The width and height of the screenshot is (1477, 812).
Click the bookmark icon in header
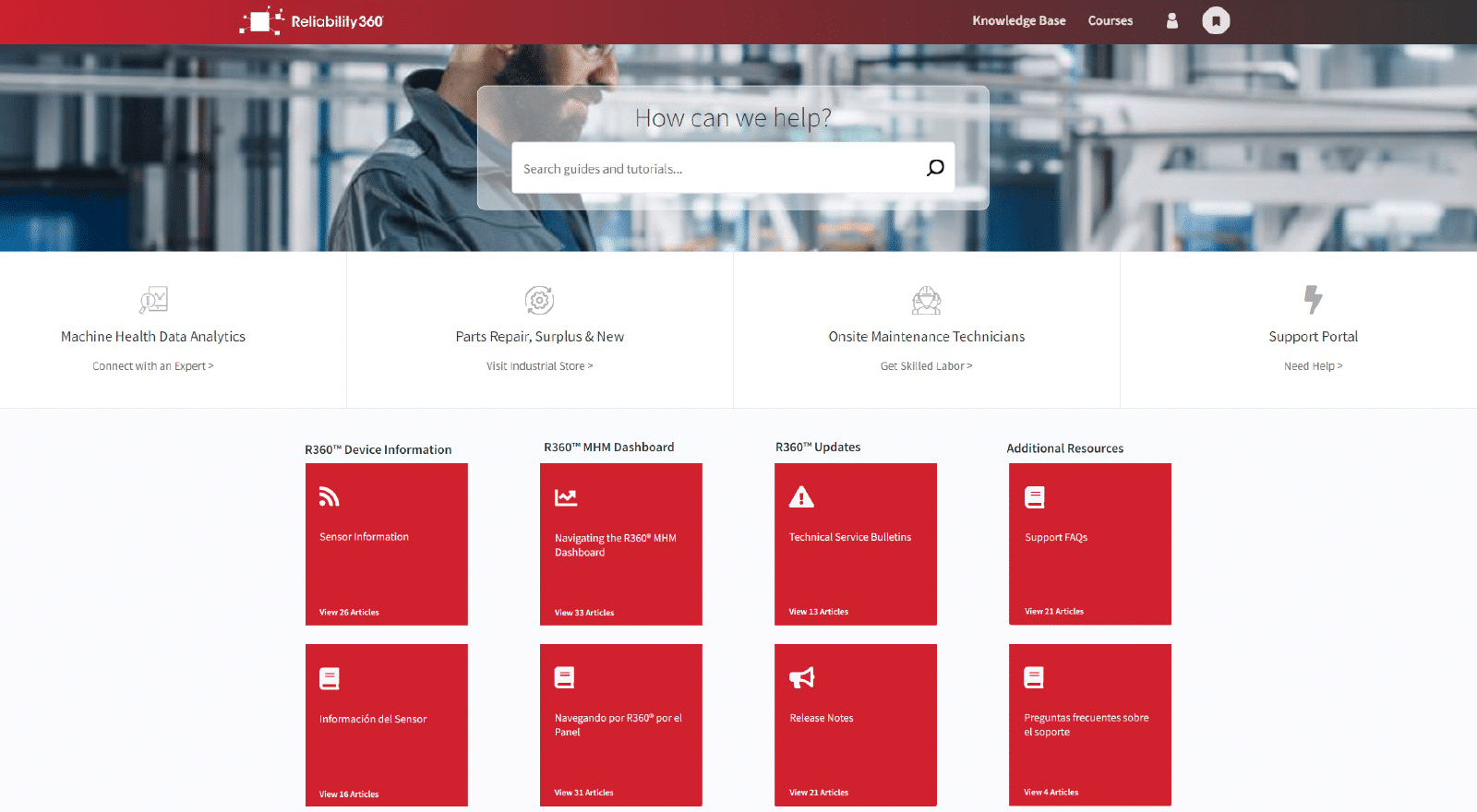tap(1216, 20)
